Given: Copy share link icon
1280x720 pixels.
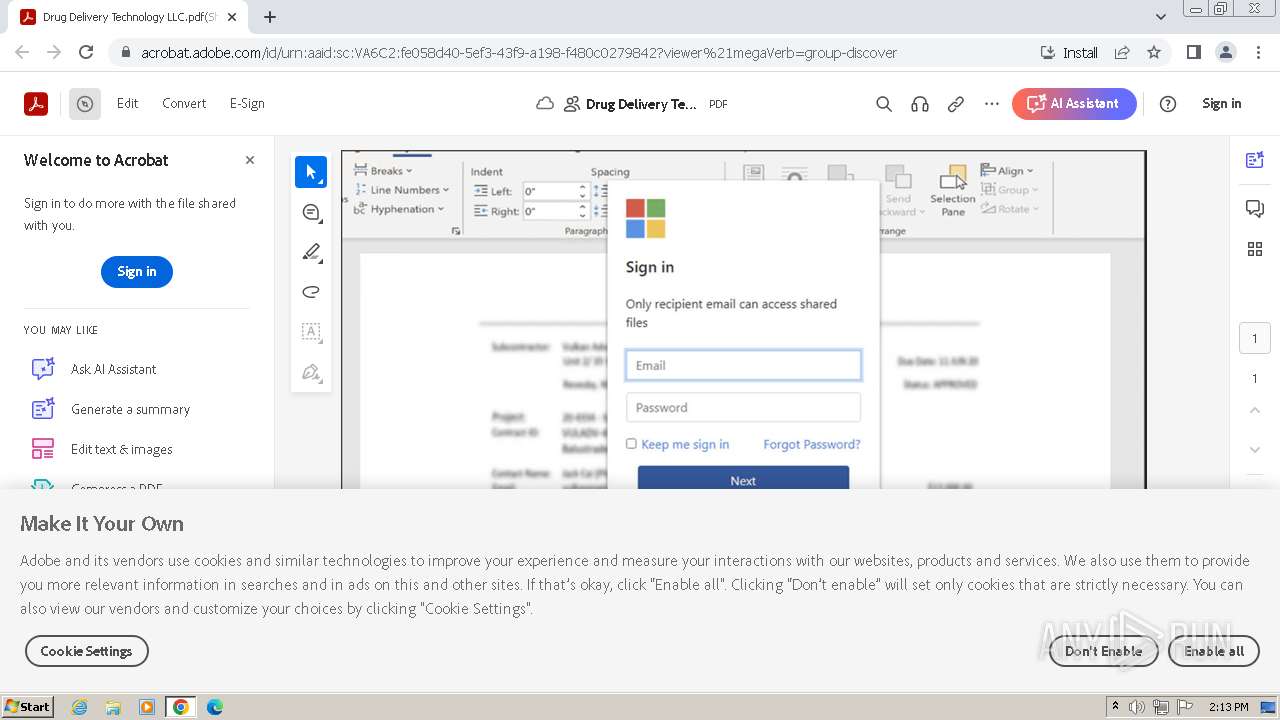Looking at the screenshot, I should (x=956, y=104).
